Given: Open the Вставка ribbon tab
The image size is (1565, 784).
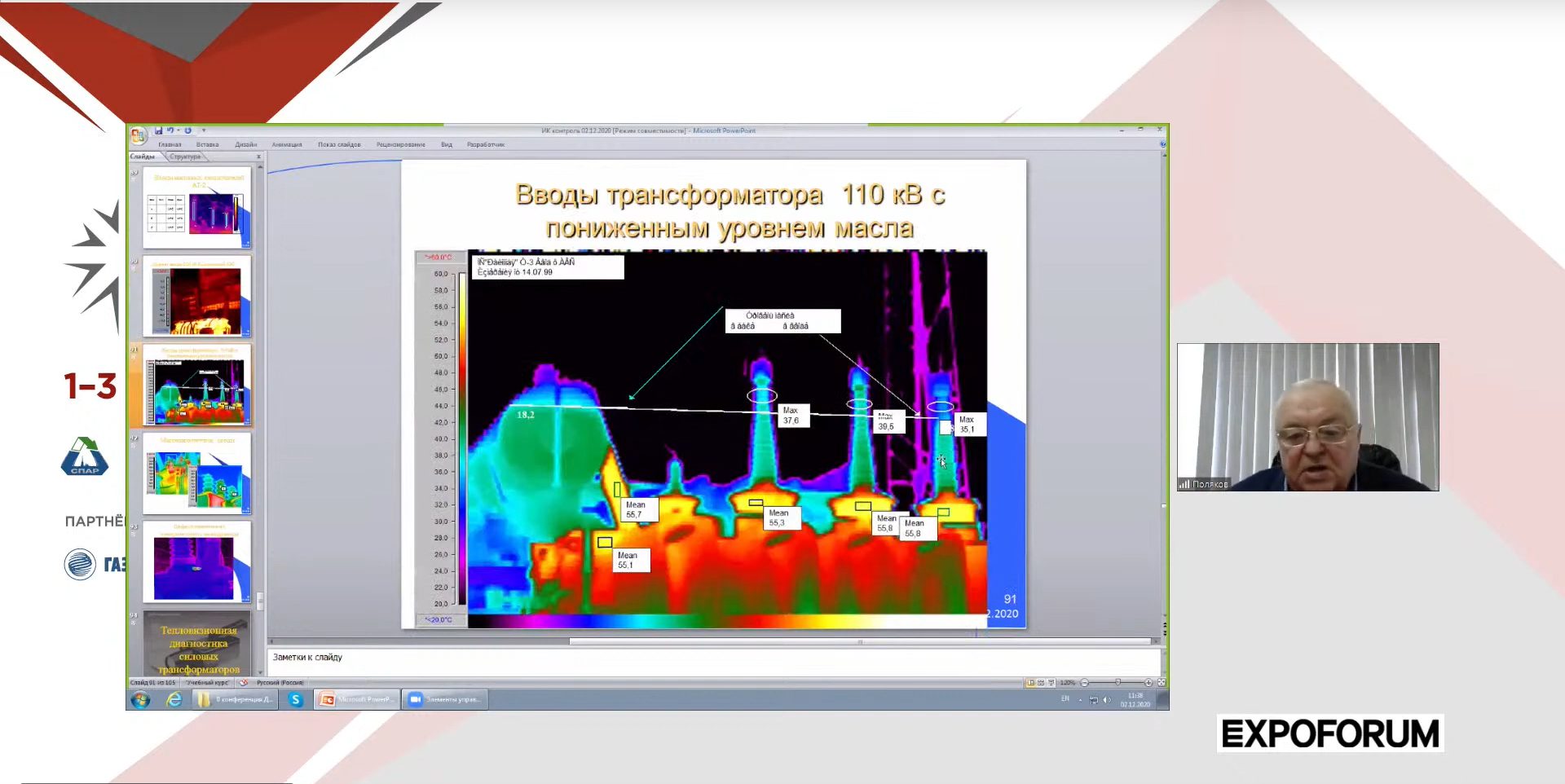Looking at the screenshot, I should (207, 145).
